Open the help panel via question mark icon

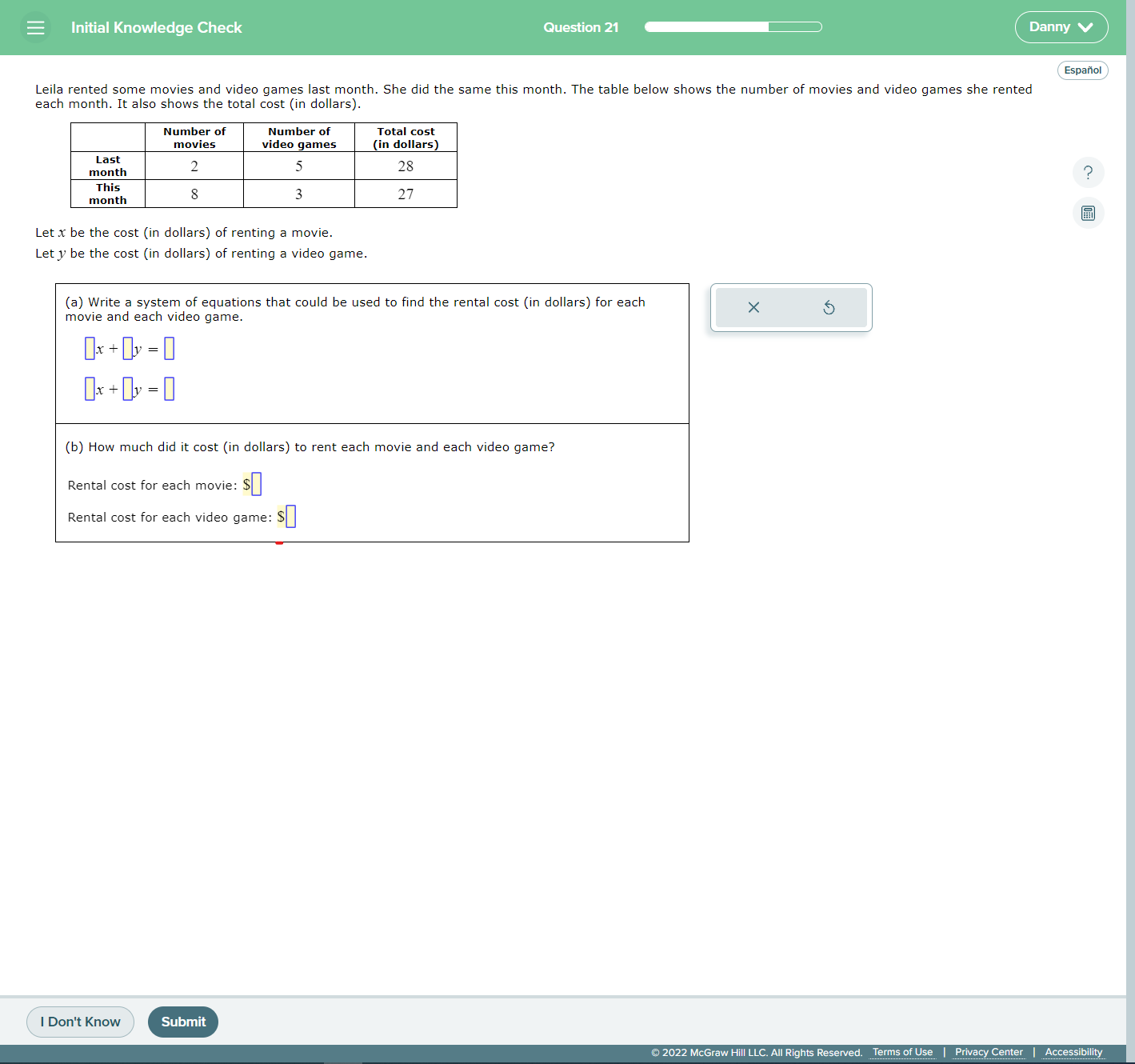click(x=1088, y=172)
